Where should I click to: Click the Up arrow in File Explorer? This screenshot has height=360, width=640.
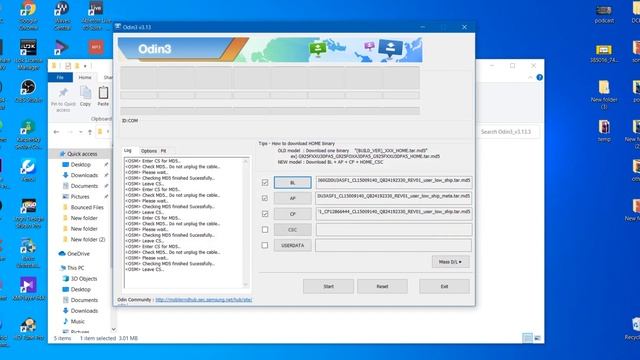(x=90, y=132)
